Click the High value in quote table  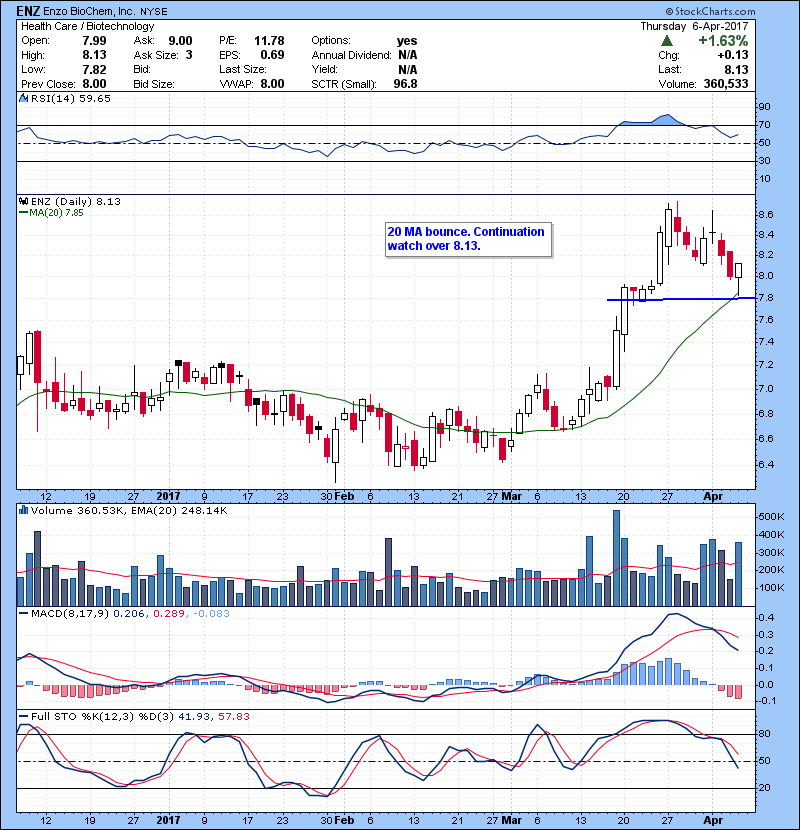tap(94, 55)
